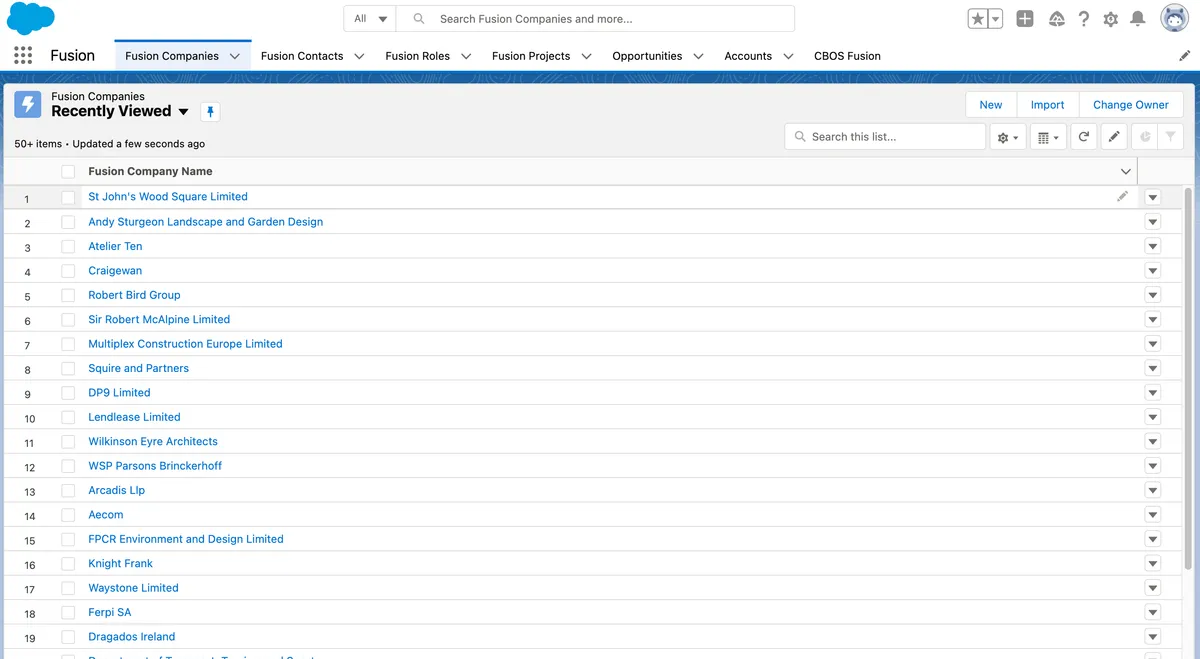Select the header select-all checkbox
The height and width of the screenshot is (659, 1200).
point(68,172)
